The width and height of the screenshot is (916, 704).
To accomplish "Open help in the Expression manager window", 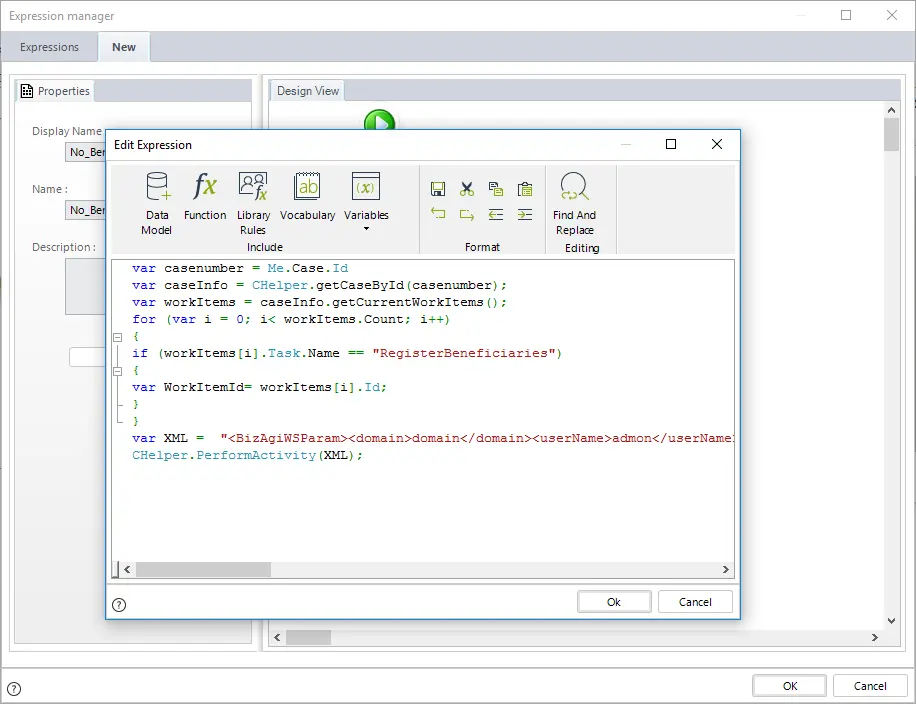I will pos(14,689).
